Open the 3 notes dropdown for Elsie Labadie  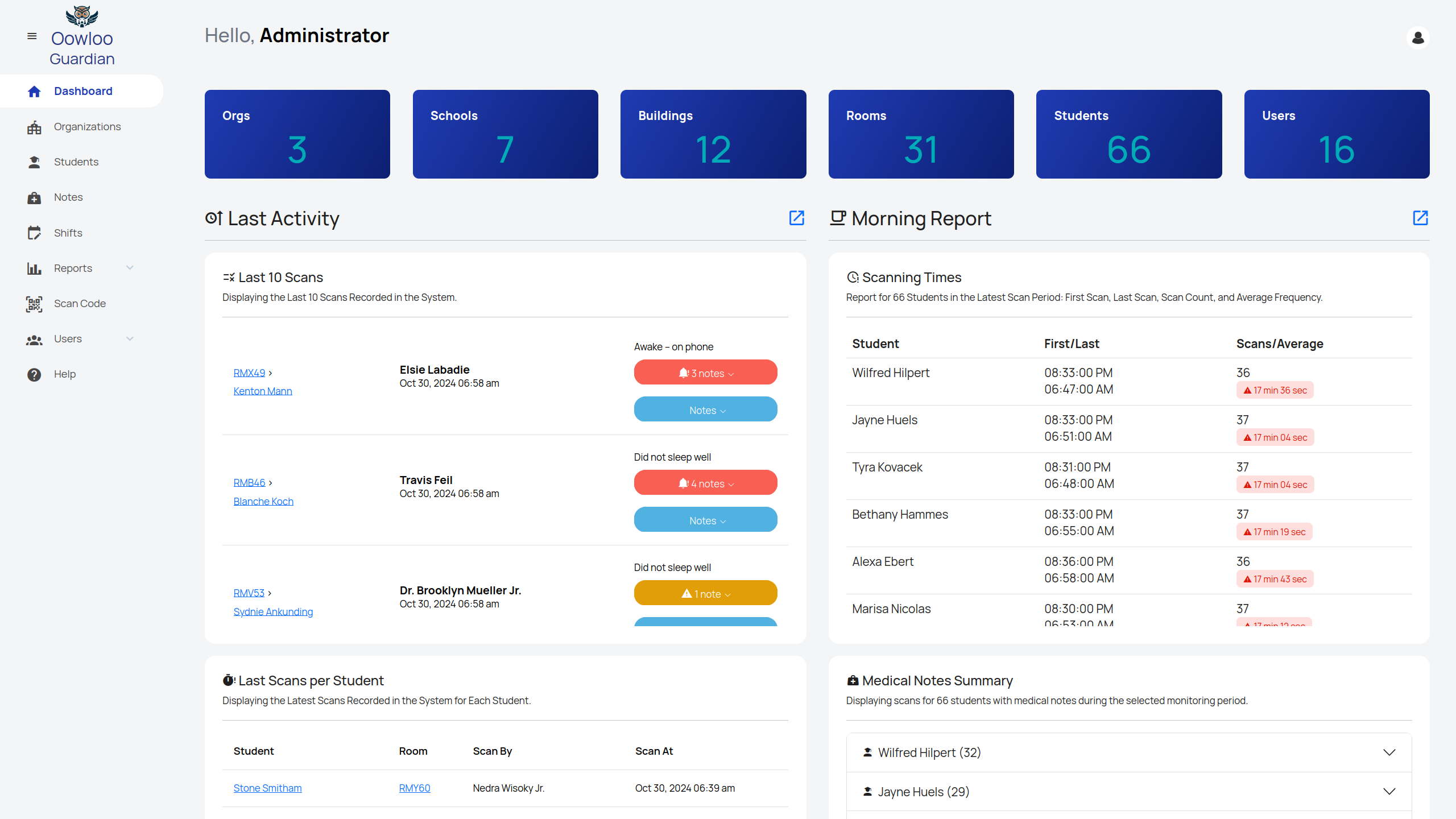[x=705, y=373]
